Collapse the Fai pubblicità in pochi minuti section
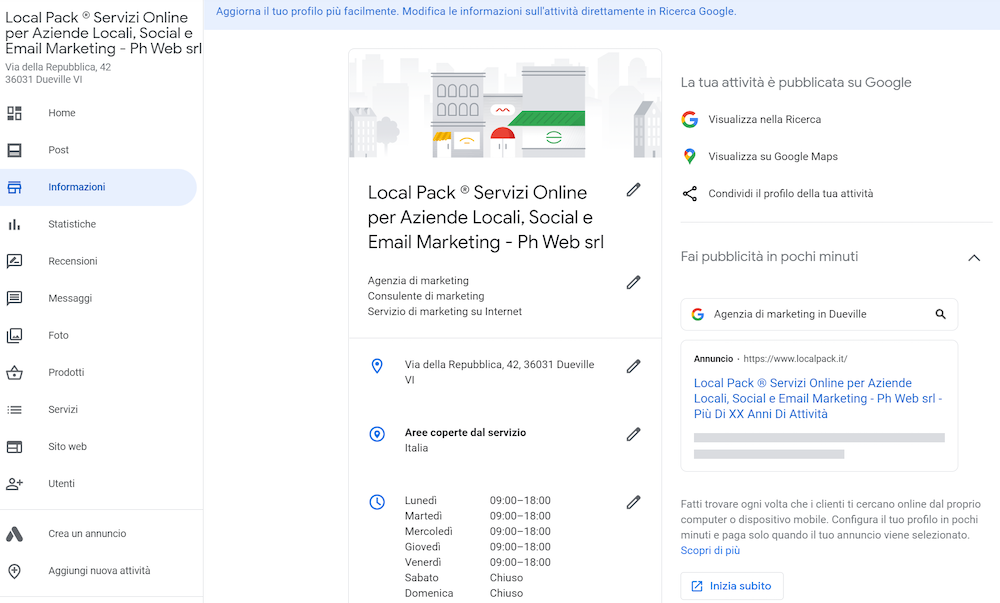This screenshot has height=603, width=1000. click(974, 257)
